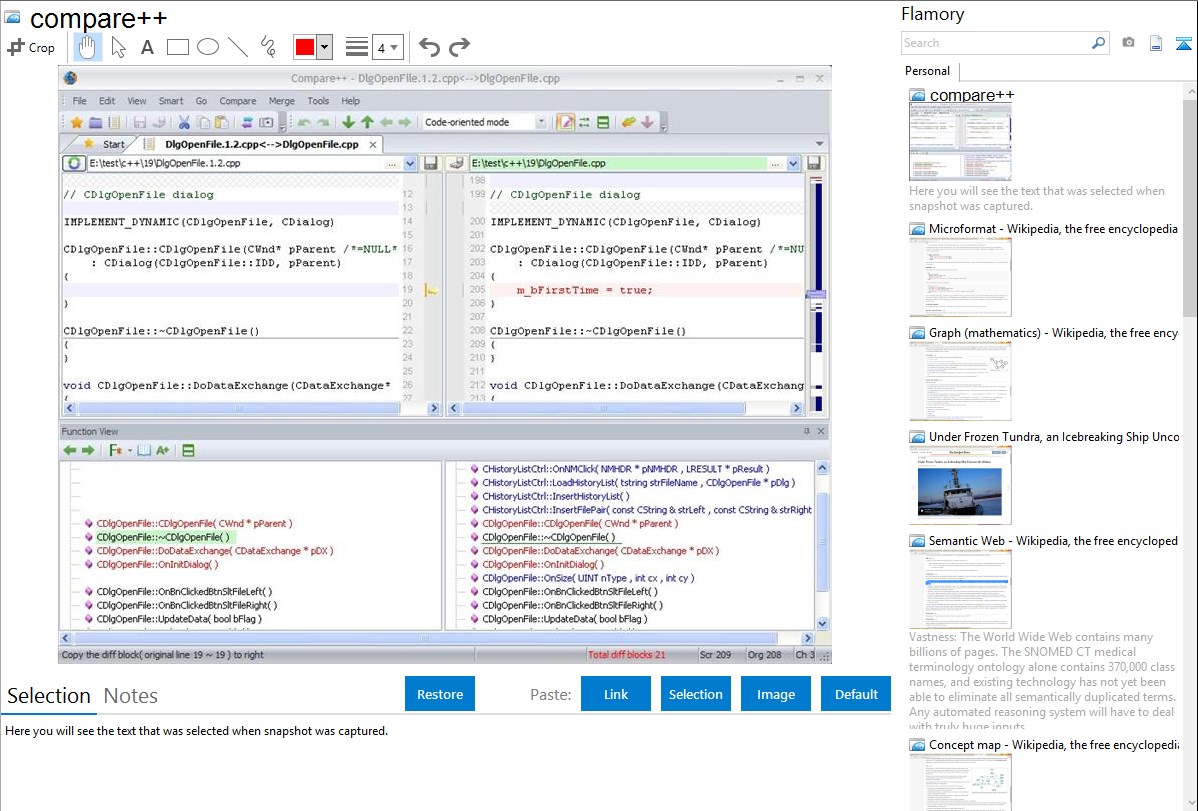Click Total diff blocks 21 status text

(627, 655)
